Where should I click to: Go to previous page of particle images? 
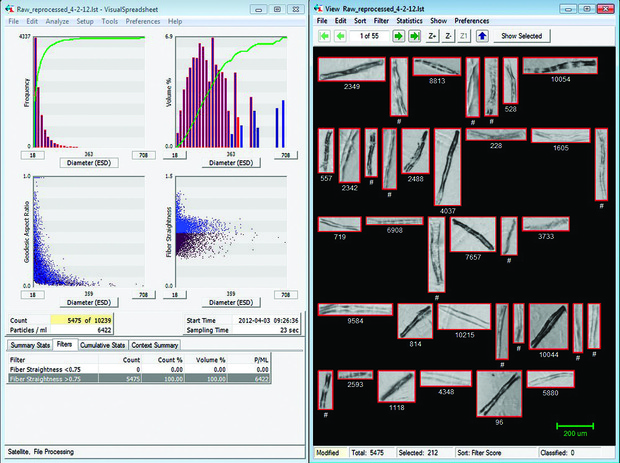coord(341,36)
